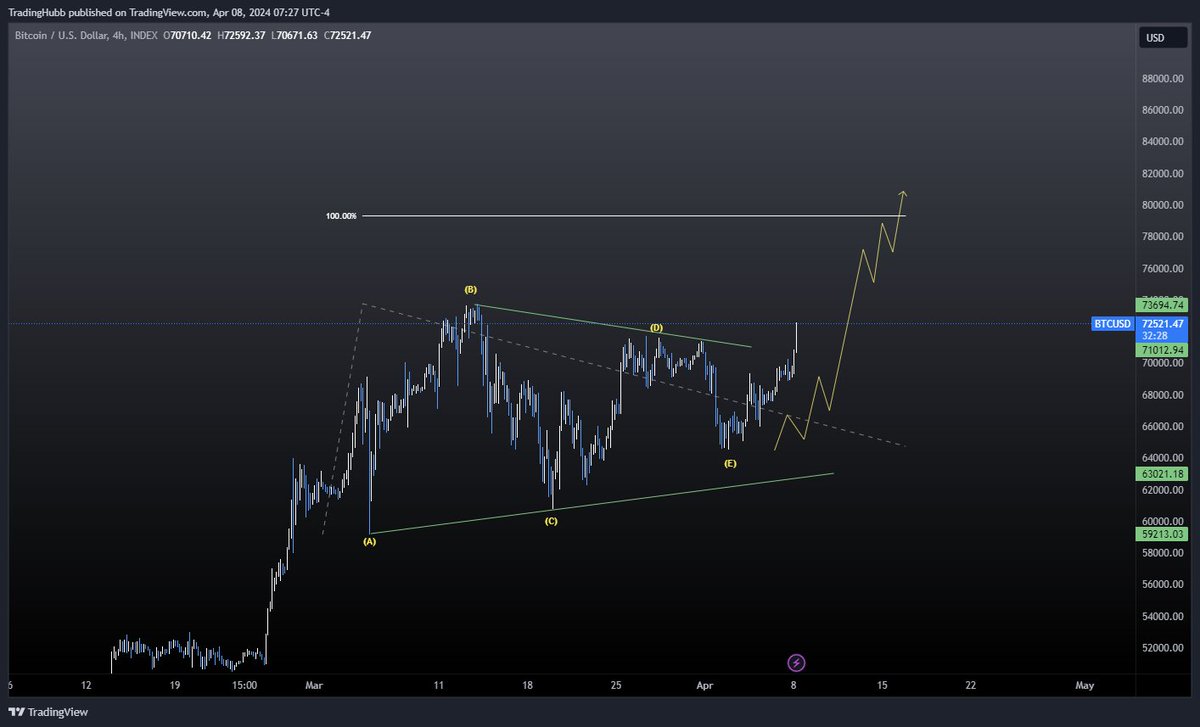Click the 70000.00 price axis label
Screen dimensions: 1200x727
point(1164,364)
